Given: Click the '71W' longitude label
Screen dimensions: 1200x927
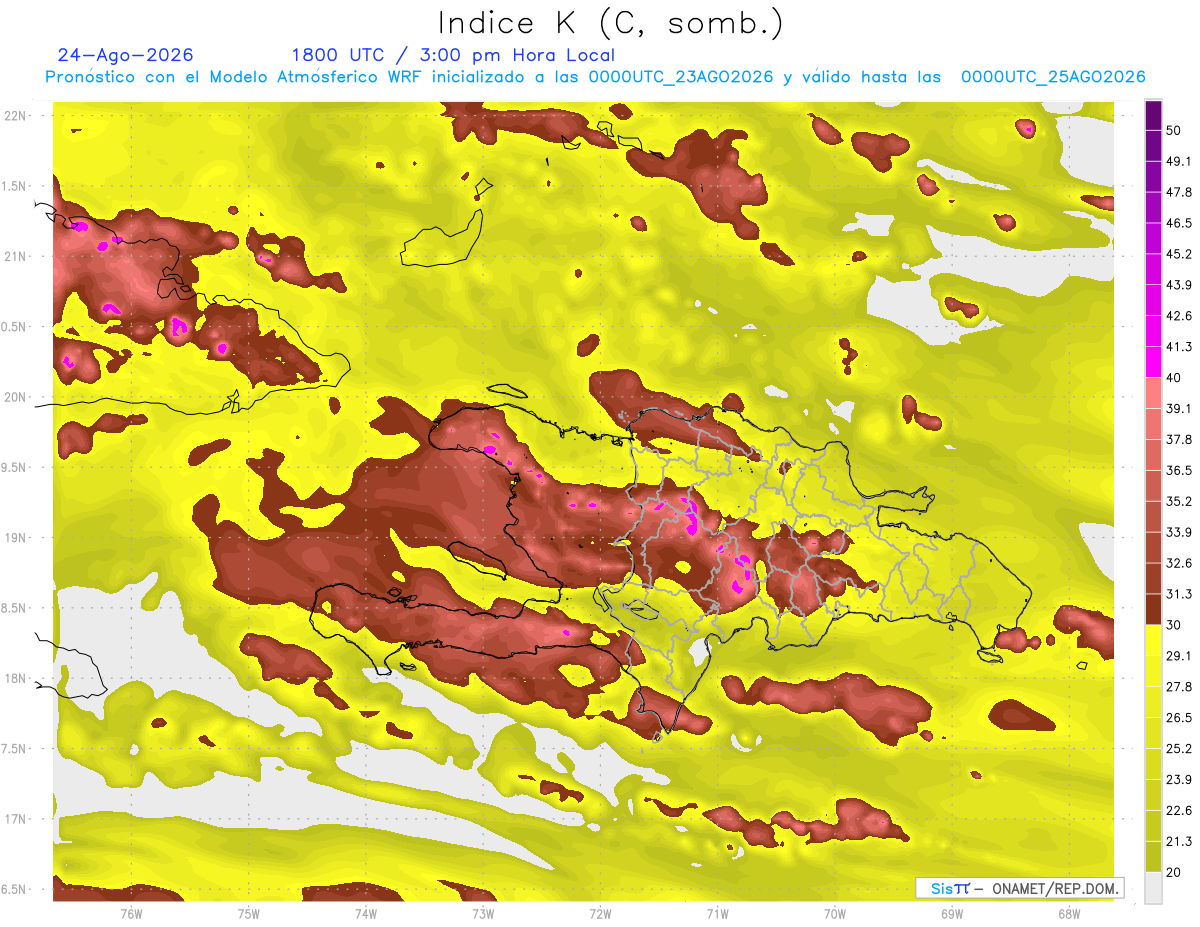Looking at the screenshot, I should pos(717,913).
